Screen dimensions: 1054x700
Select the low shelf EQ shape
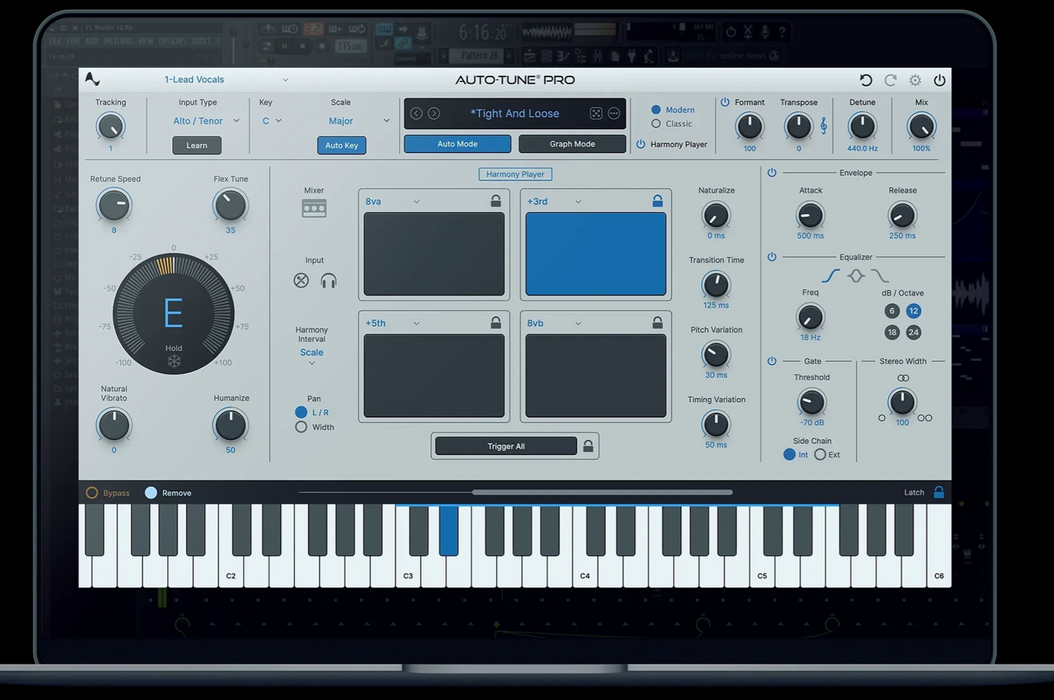click(830, 276)
